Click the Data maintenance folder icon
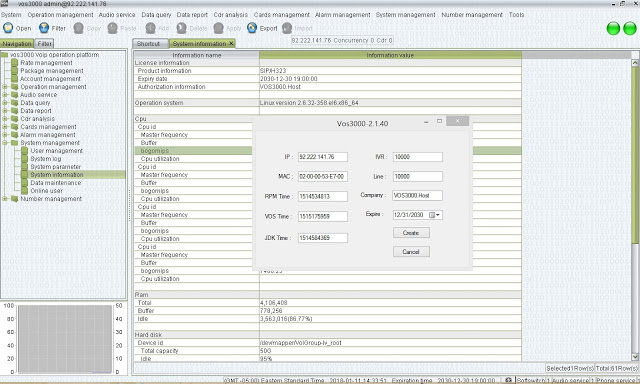The width and height of the screenshot is (640, 384). coord(24,183)
